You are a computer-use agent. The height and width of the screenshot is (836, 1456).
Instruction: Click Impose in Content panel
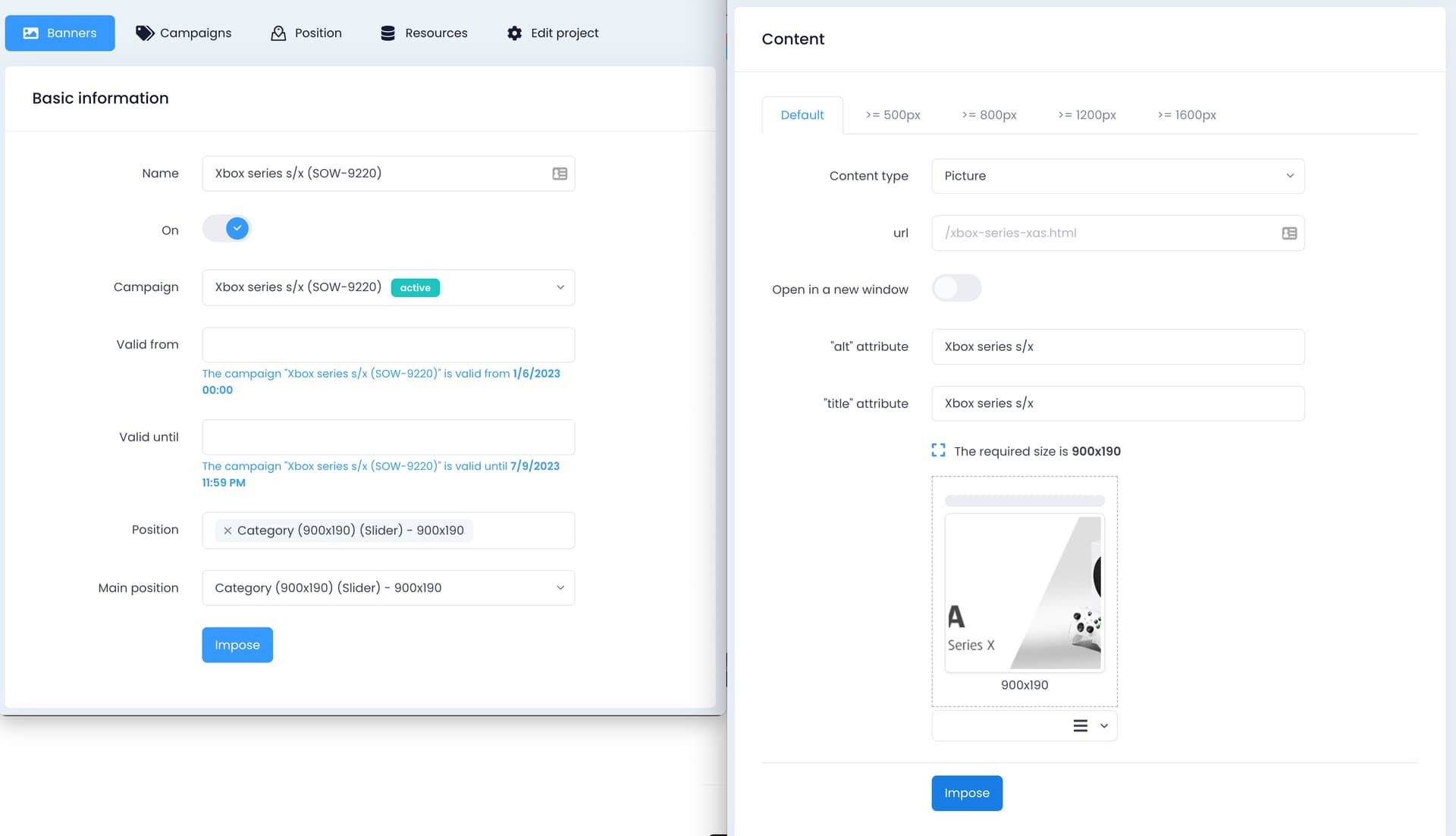pos(967,793)
